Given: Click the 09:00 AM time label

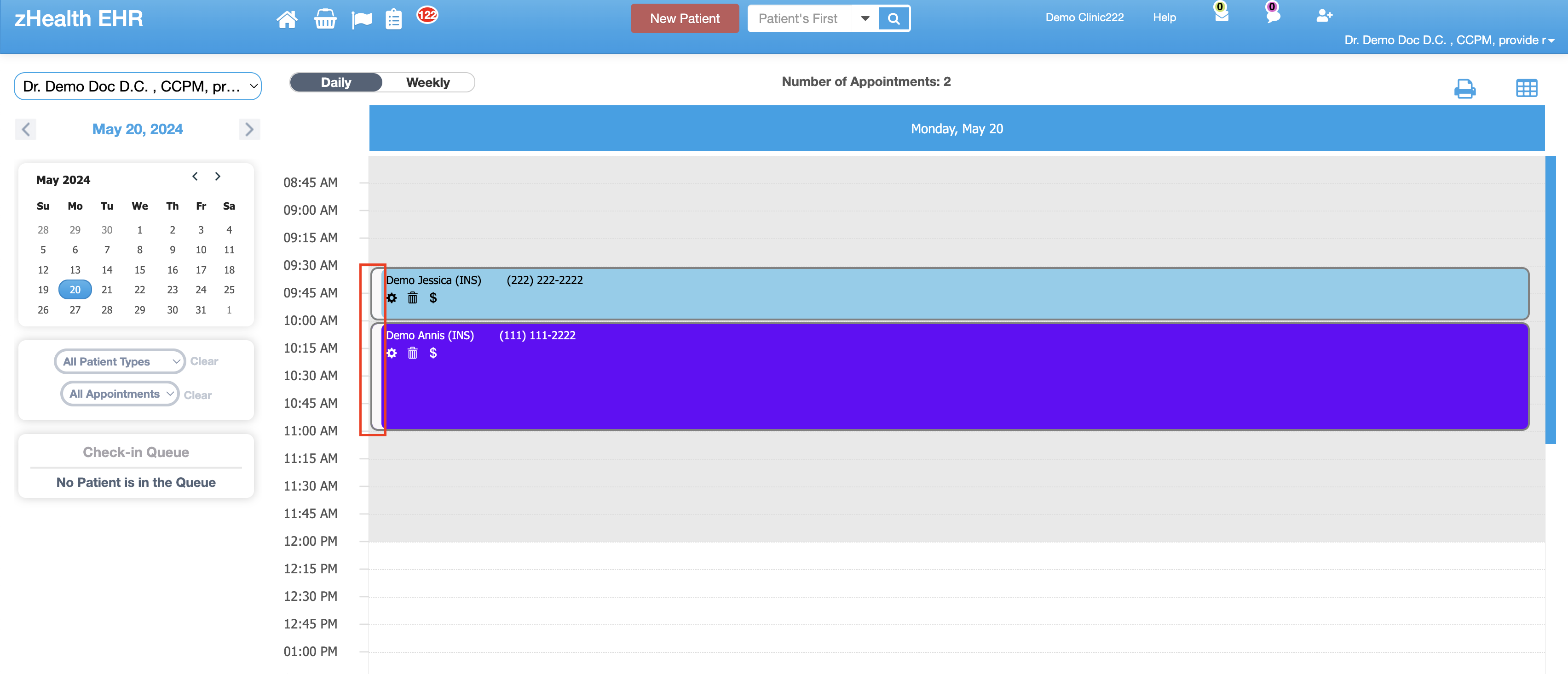Looking at the screenshot, I should click(311, 211).
